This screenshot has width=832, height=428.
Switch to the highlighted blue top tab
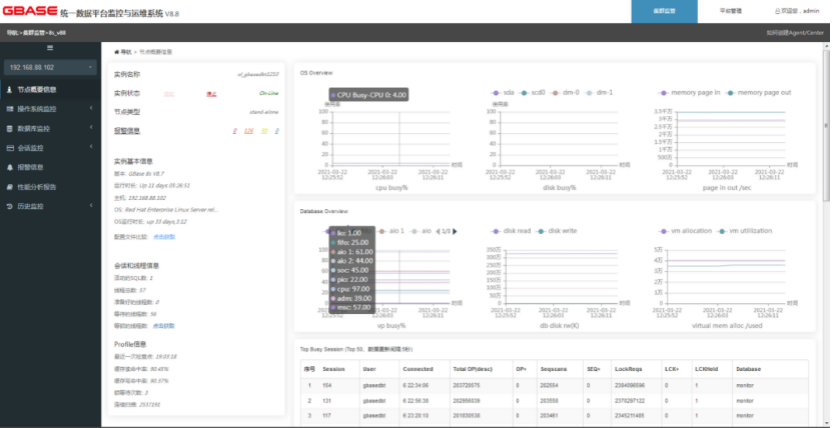(664, 11)
